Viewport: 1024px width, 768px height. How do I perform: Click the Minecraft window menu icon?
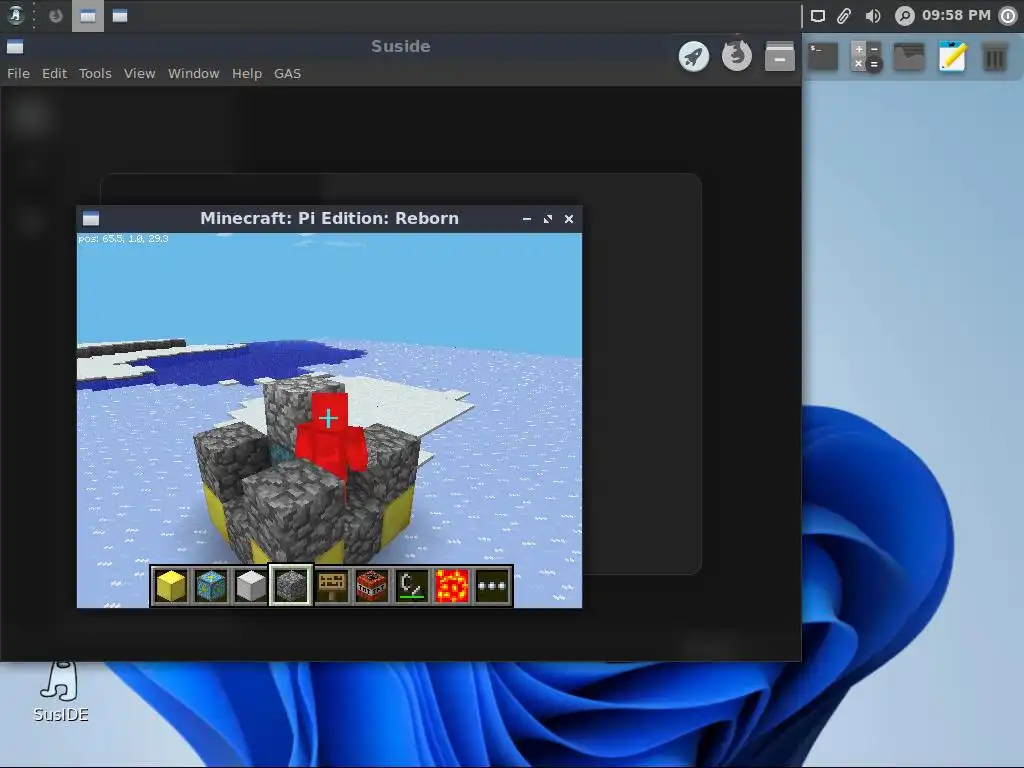(x=91, y=219)
